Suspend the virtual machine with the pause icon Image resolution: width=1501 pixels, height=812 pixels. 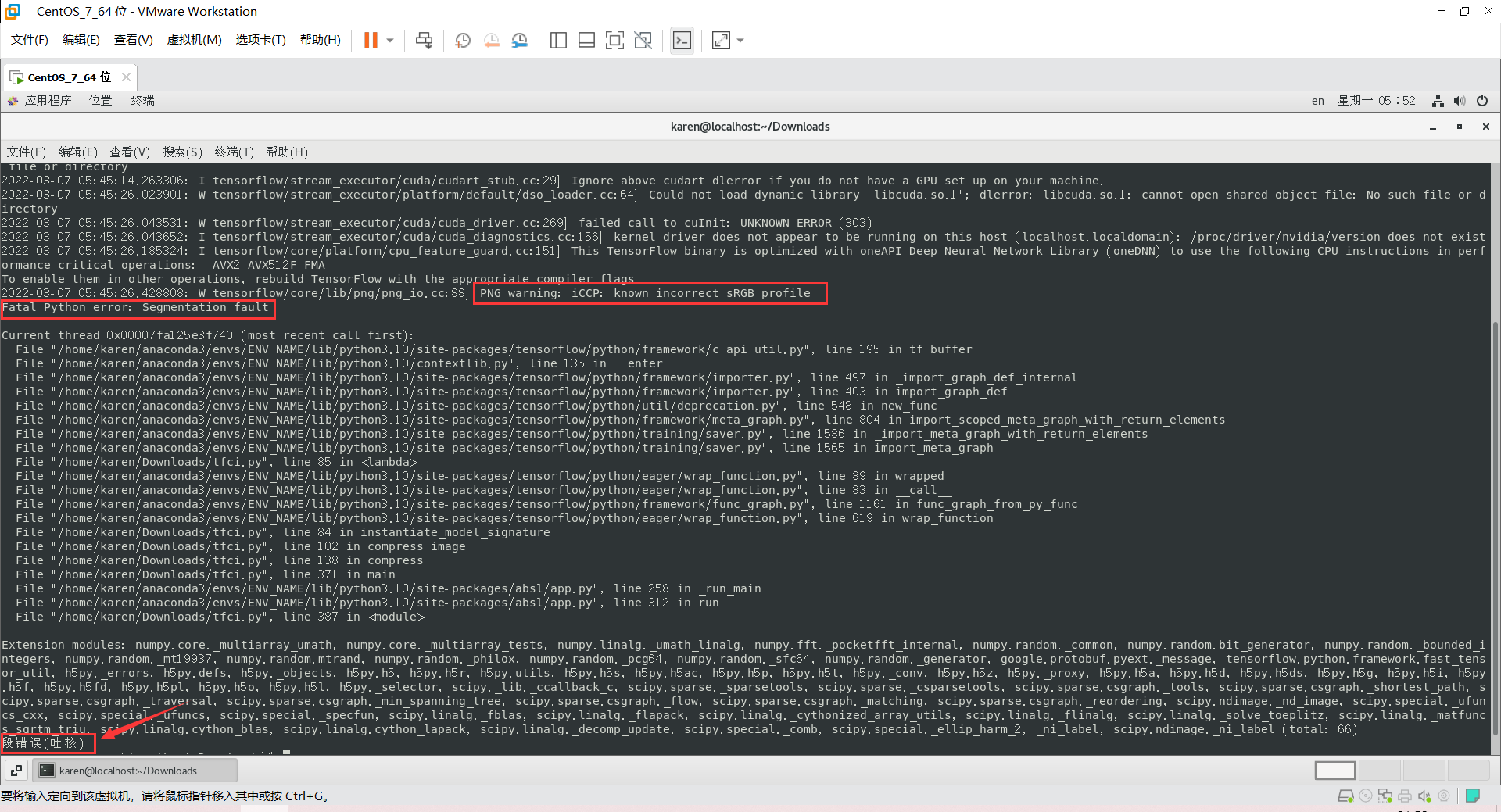click(x=370, y=40)
